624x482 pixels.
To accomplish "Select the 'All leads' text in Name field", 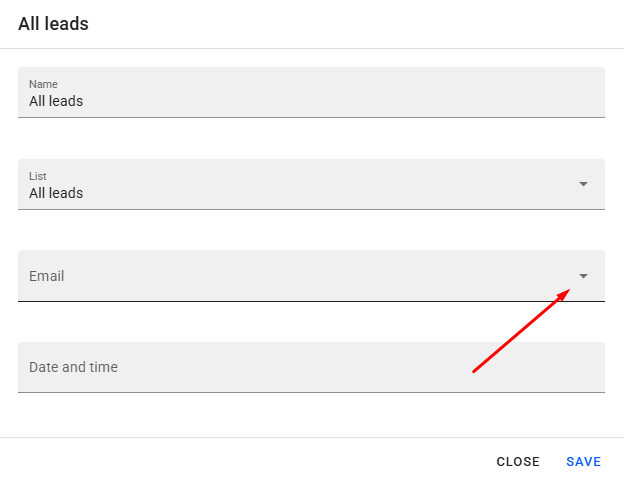I will click(x=56, y=101).
